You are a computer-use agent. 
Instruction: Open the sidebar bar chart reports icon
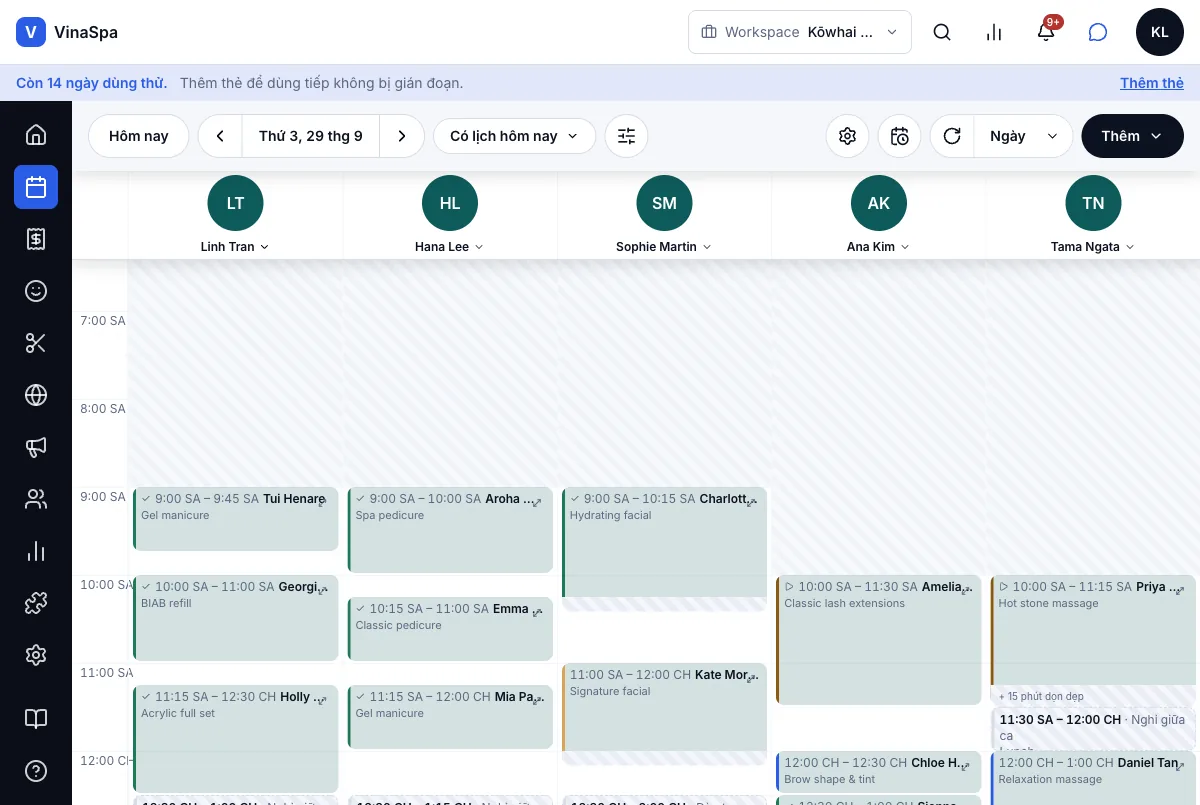(36, 551)
